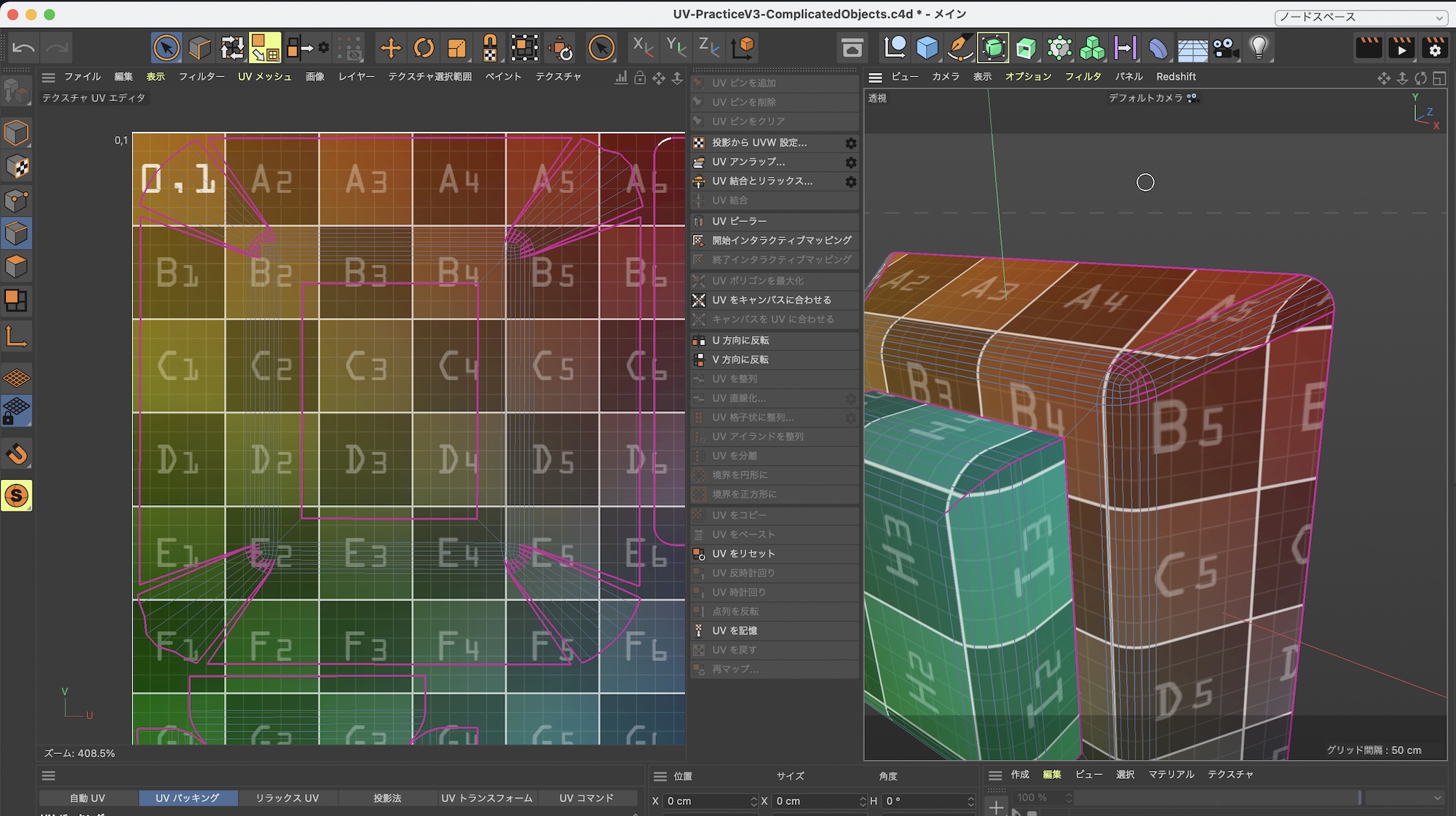The image size is (1456, 816).
Task: Open gear options for 投影から UVW 設定
Action: click(850, 143)
